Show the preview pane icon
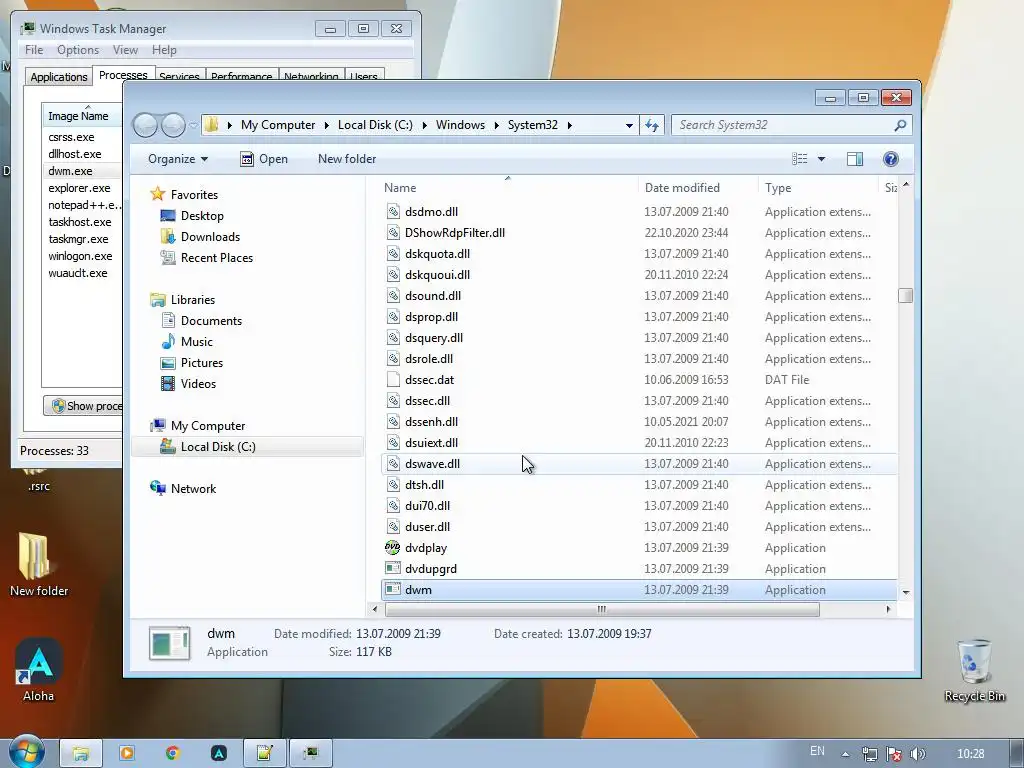The height and width of the screenshot is (768, 1024). click(x=855, y=159)
